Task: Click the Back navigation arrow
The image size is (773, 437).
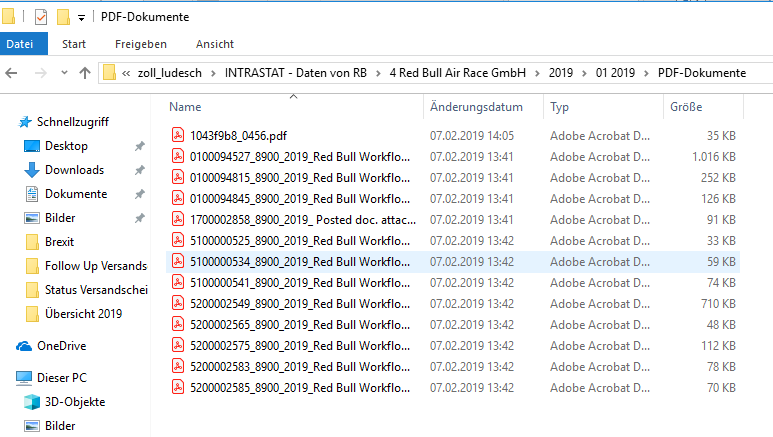Action: [x=11, y=73]
